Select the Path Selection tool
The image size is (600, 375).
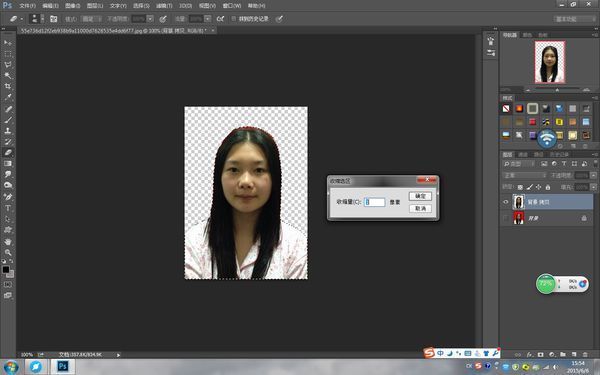pyautogui.click(x=8, y=219)
